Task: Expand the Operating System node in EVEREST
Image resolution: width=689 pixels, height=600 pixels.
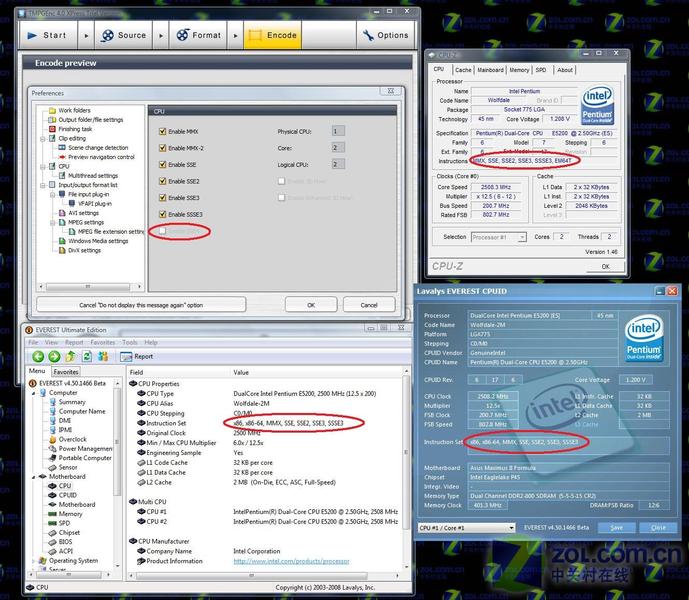Action: [34, 561]
